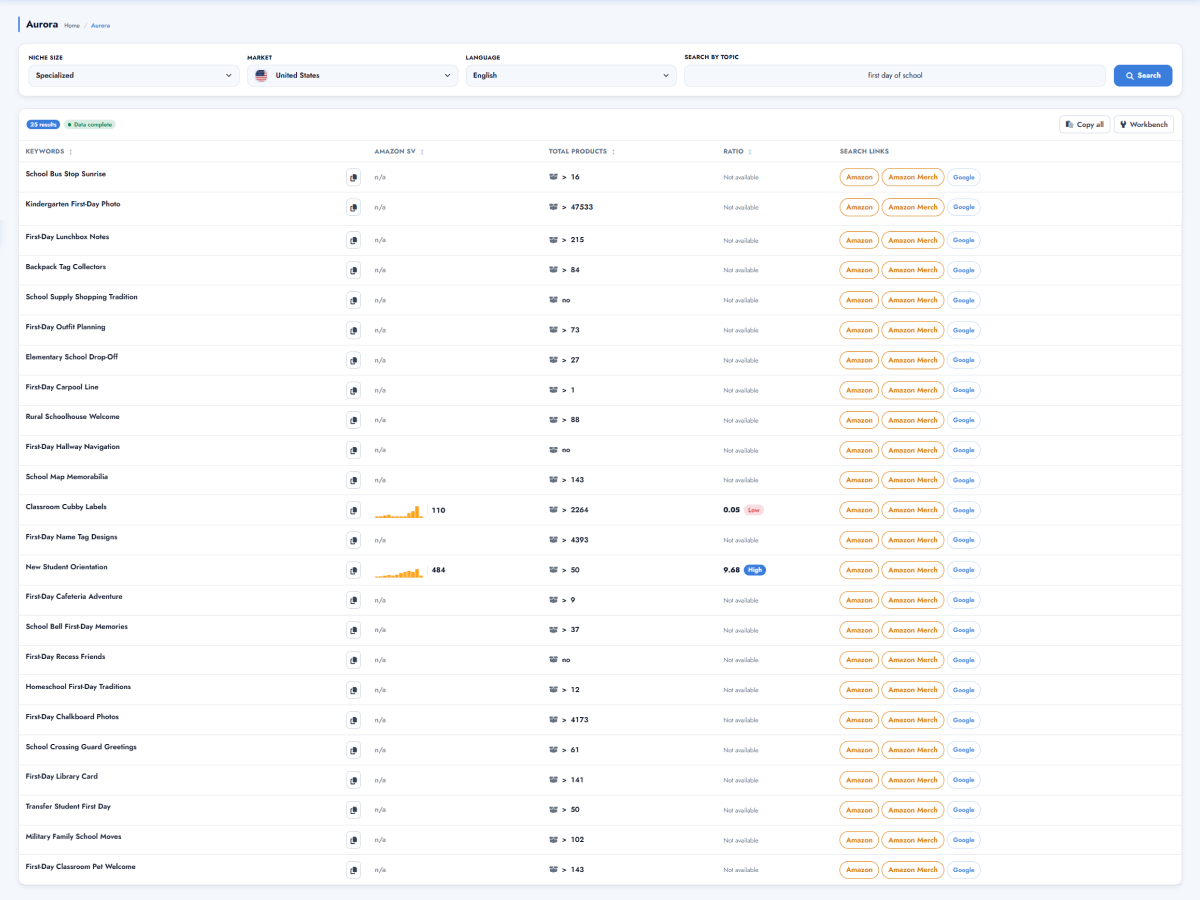
Task: Open Google link for School Bus Stop Sunrise
Action: pos(963,178)
